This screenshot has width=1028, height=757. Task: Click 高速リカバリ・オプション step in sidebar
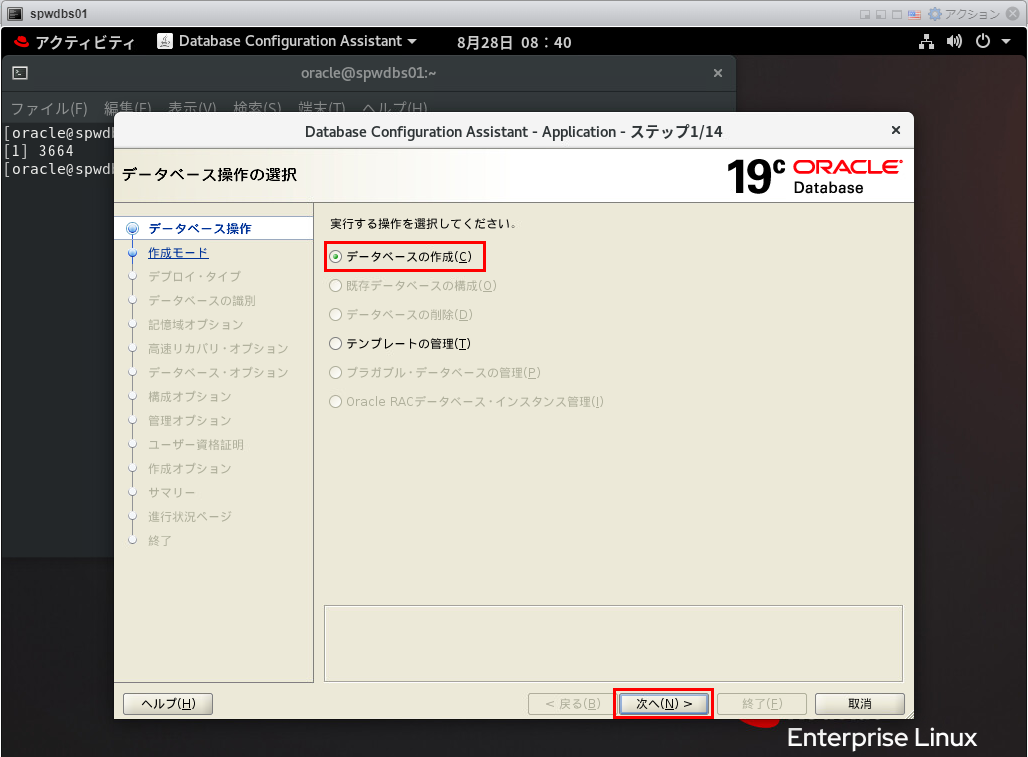point(218,348)
